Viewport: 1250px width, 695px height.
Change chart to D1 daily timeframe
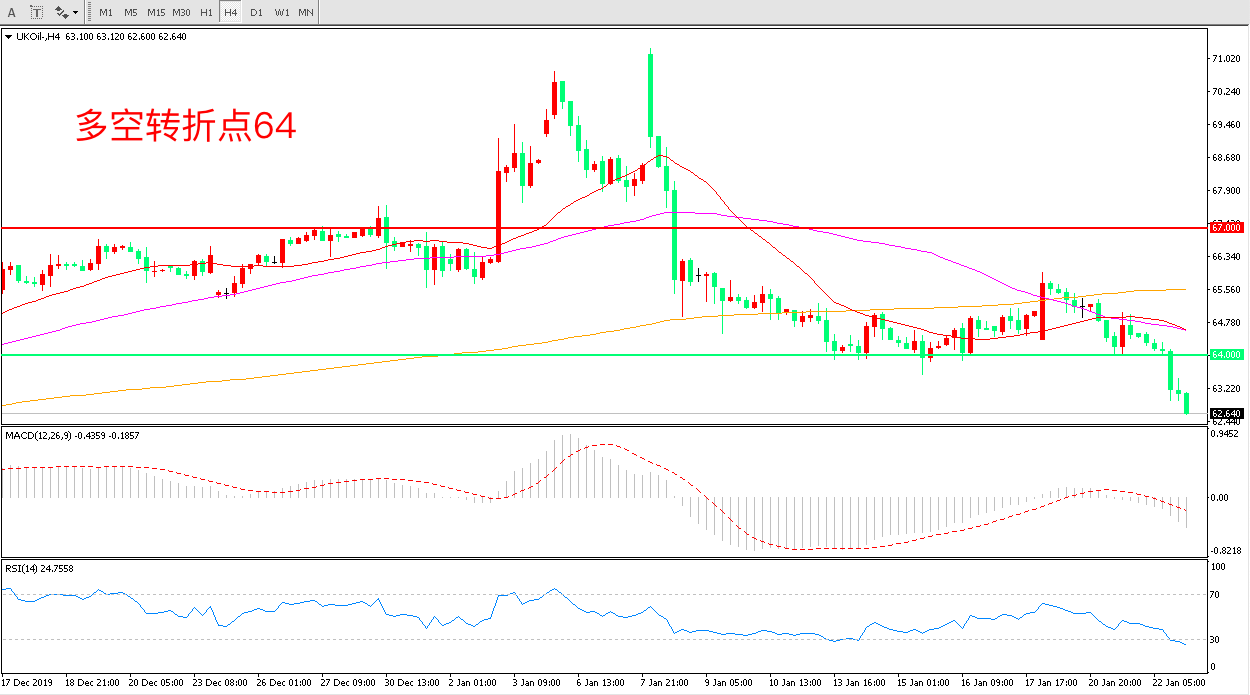tap(256, 13)
